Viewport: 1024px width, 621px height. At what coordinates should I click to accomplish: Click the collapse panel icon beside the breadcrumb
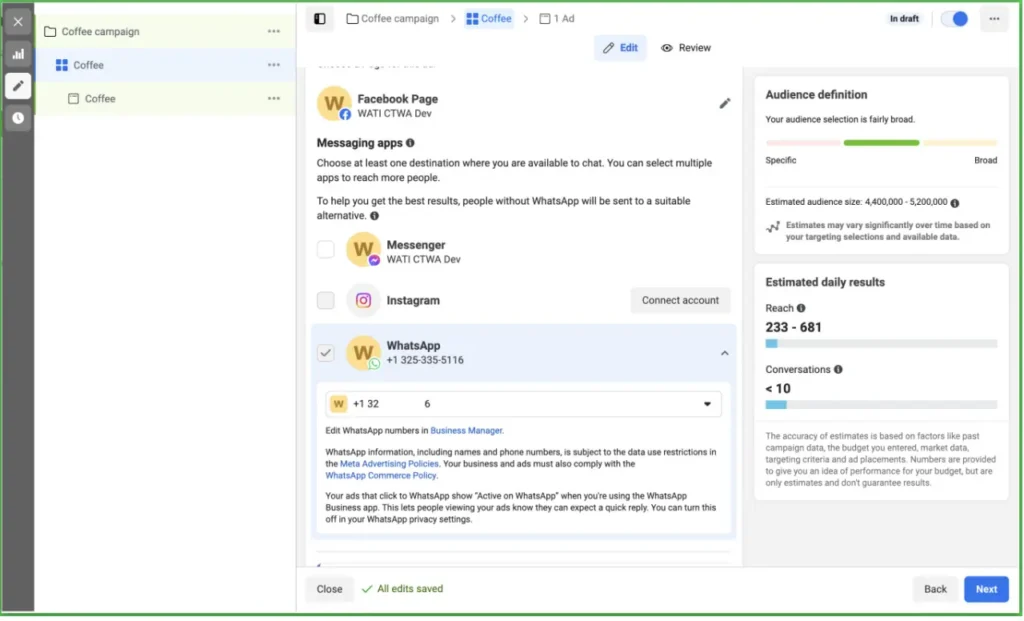pyautogui.click(x=320, y=18)
